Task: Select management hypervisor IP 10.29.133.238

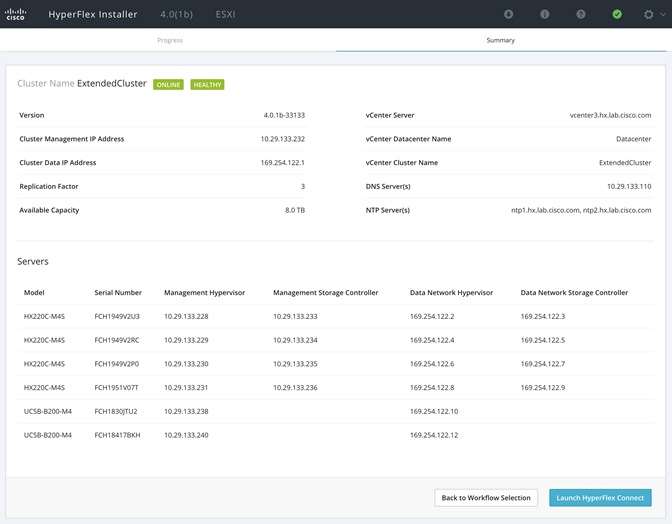Action: tap(186, 411)
